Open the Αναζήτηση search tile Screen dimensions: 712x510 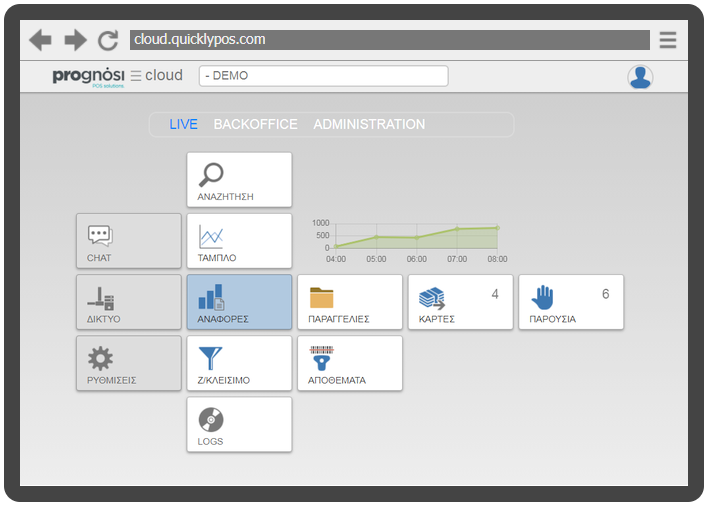(x=239, y=180)
